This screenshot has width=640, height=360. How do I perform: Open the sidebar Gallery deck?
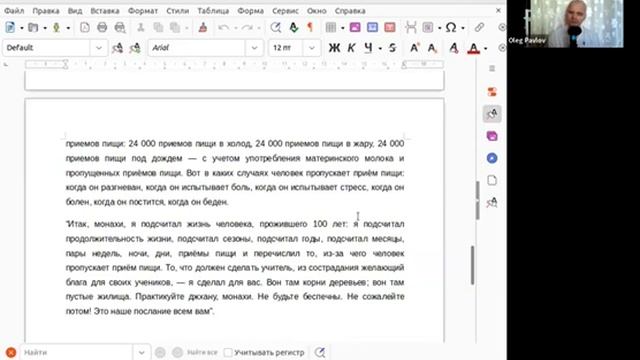coord(492,136)
